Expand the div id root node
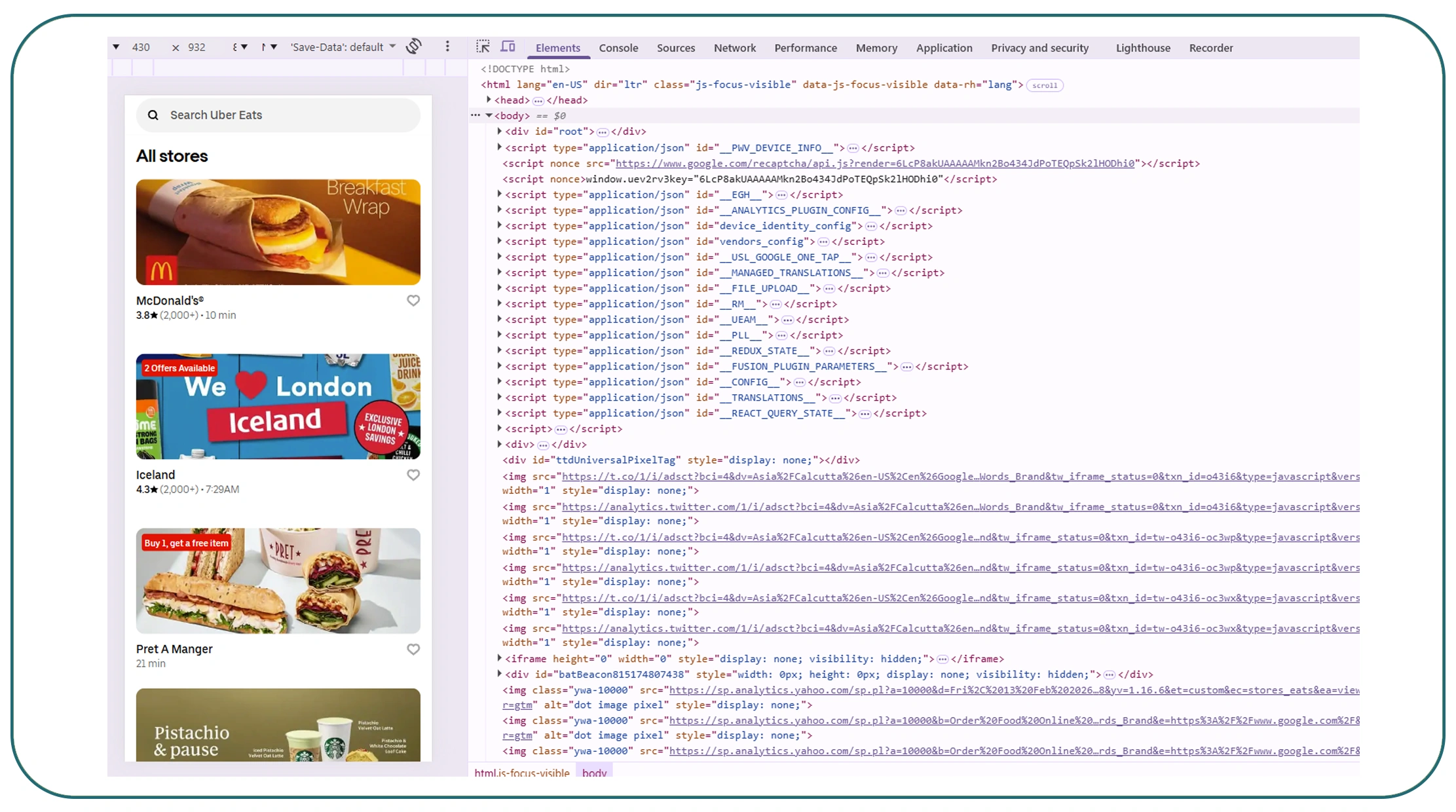This screenshot has height=812, width=1456. pos(499,131)
